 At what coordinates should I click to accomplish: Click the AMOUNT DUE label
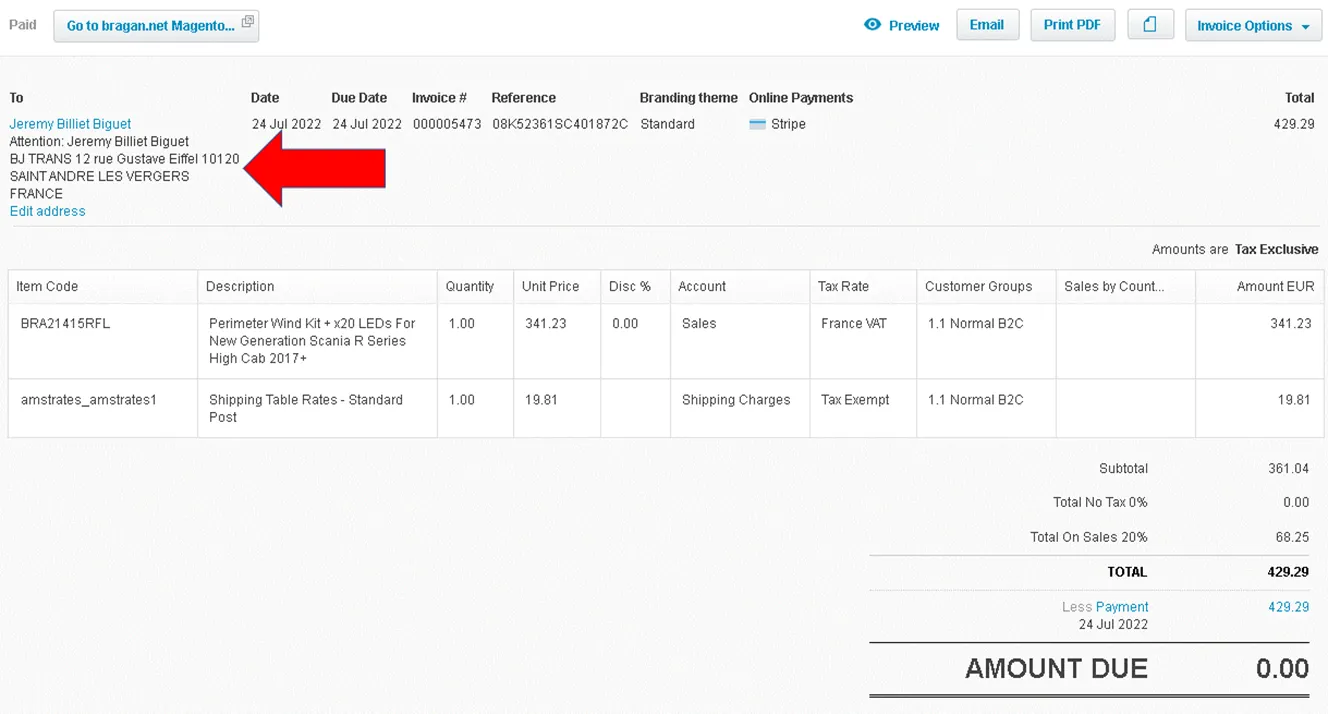point(1056,668)
